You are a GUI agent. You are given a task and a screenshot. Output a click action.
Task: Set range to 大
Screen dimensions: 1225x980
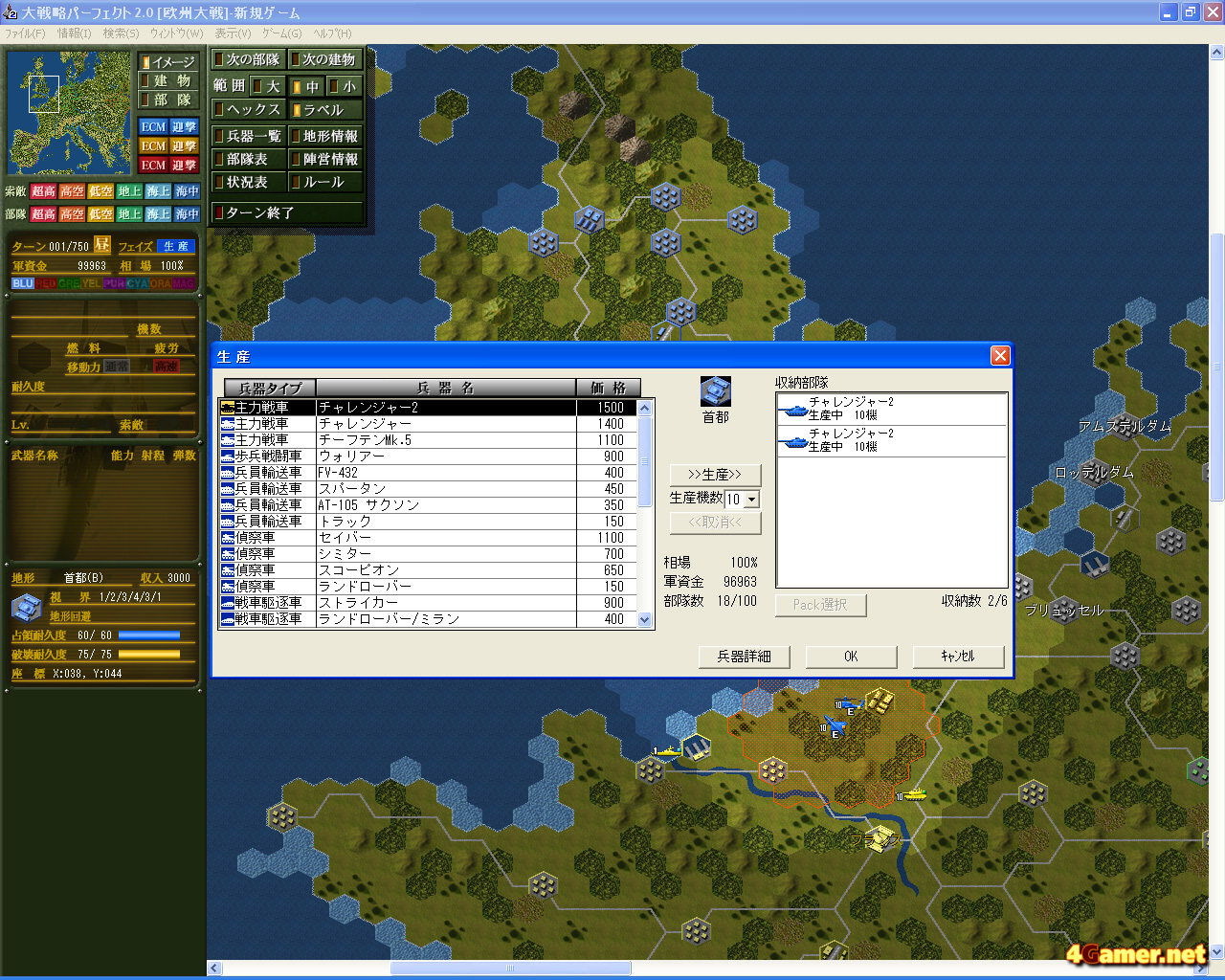pyautogui.click(x=268, y=86)
